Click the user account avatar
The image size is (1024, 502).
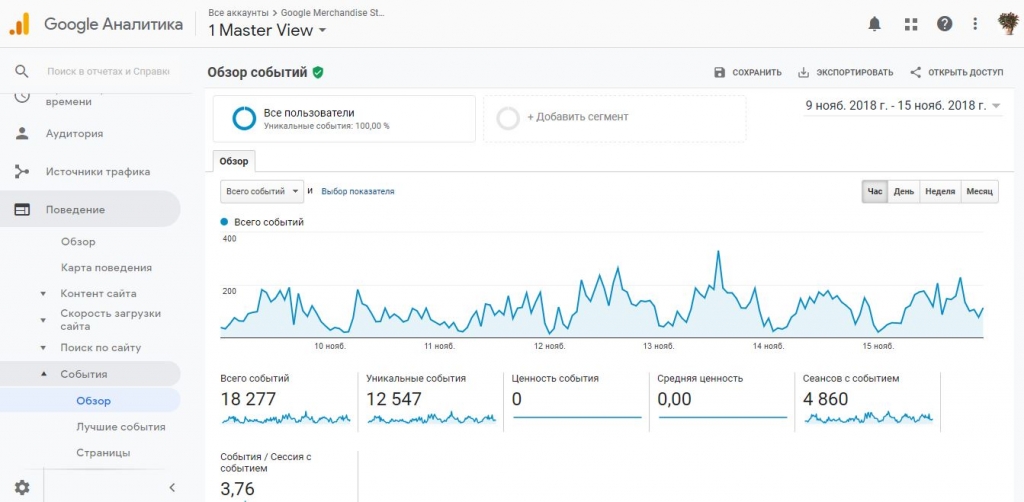[x=1008, y=24]
